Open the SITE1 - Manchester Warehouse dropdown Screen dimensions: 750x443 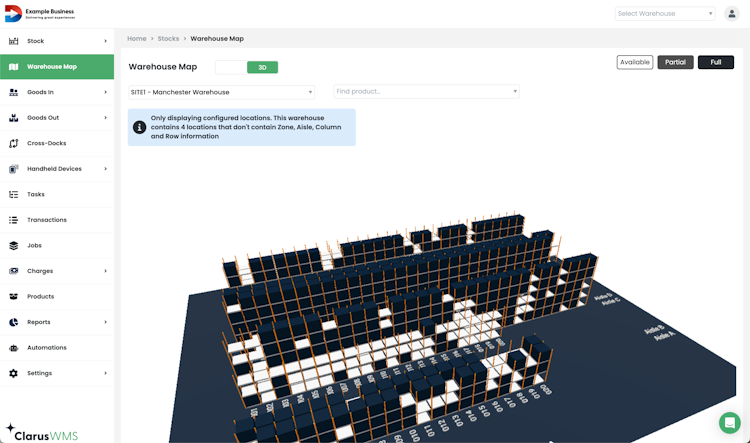[221, 92]
